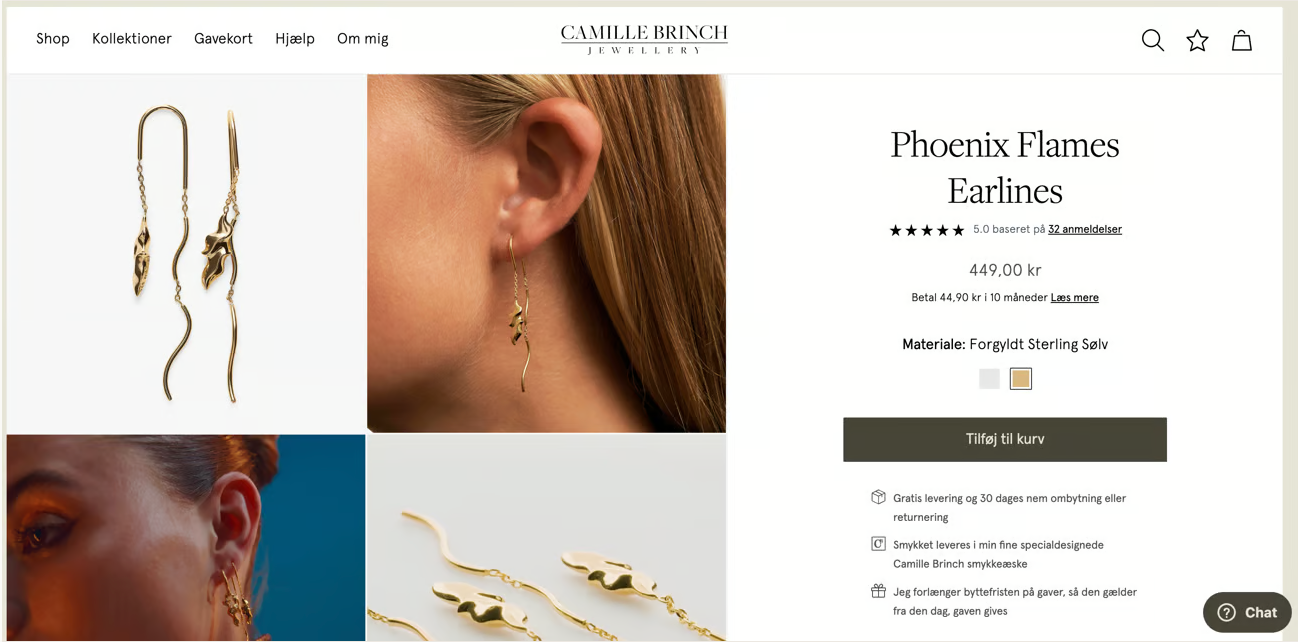Click the free delivery box icon
The height and width of the screenshot is (642, 1298).
pyautogui.click(x=878, y=497)
